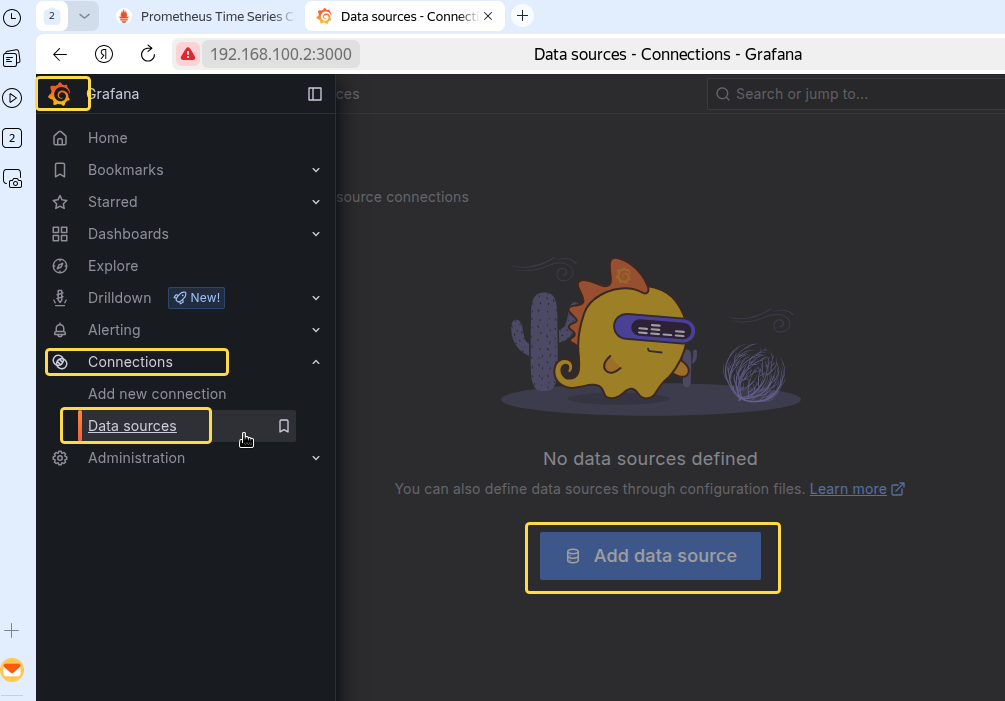Open Explore from the sidebar
The width and height of the screenshot is (1005, 701).
coord(113,266)
